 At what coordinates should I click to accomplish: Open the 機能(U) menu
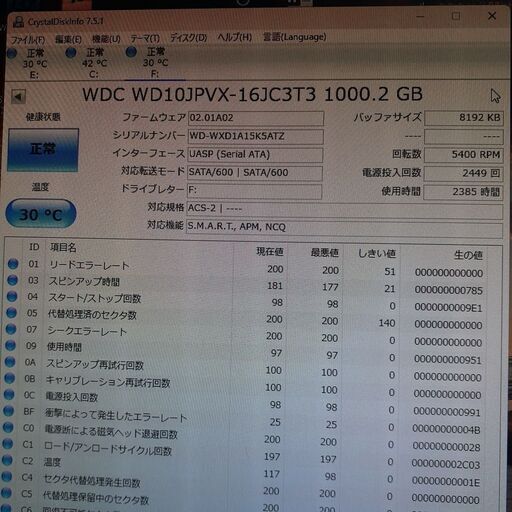point(106,39)
